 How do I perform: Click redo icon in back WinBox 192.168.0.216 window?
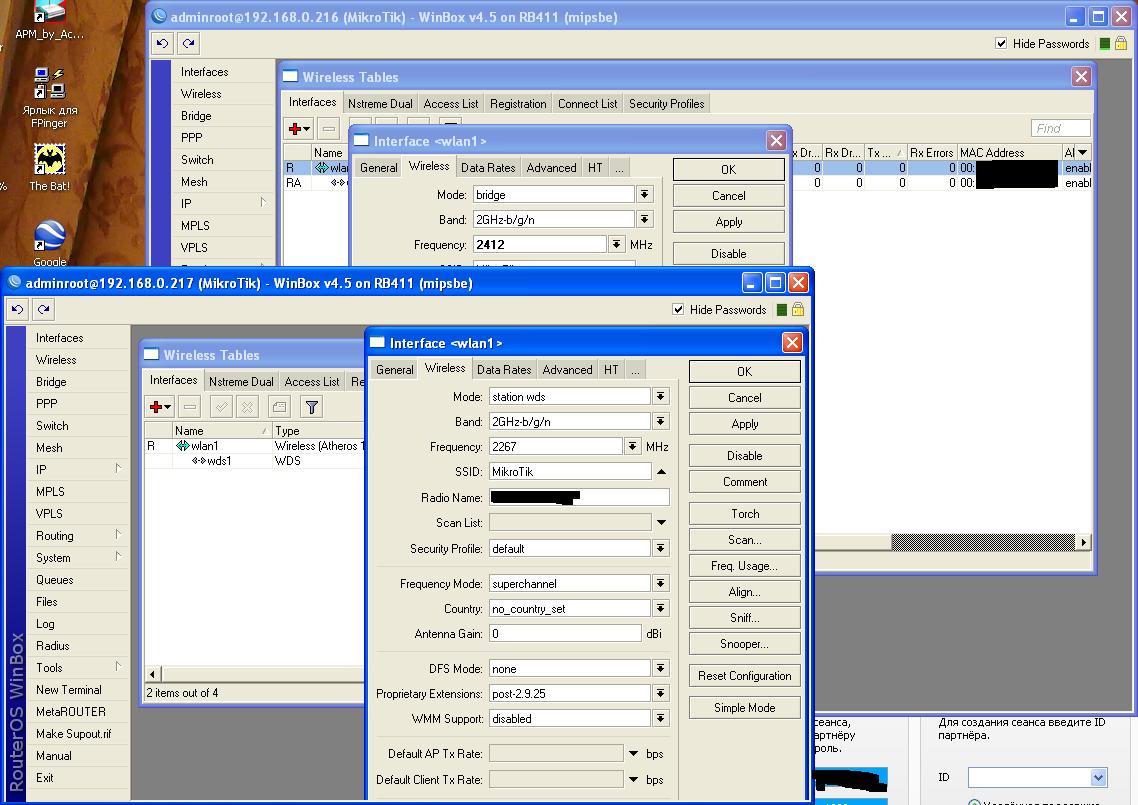pyautogui.click(x=189, y=44)
